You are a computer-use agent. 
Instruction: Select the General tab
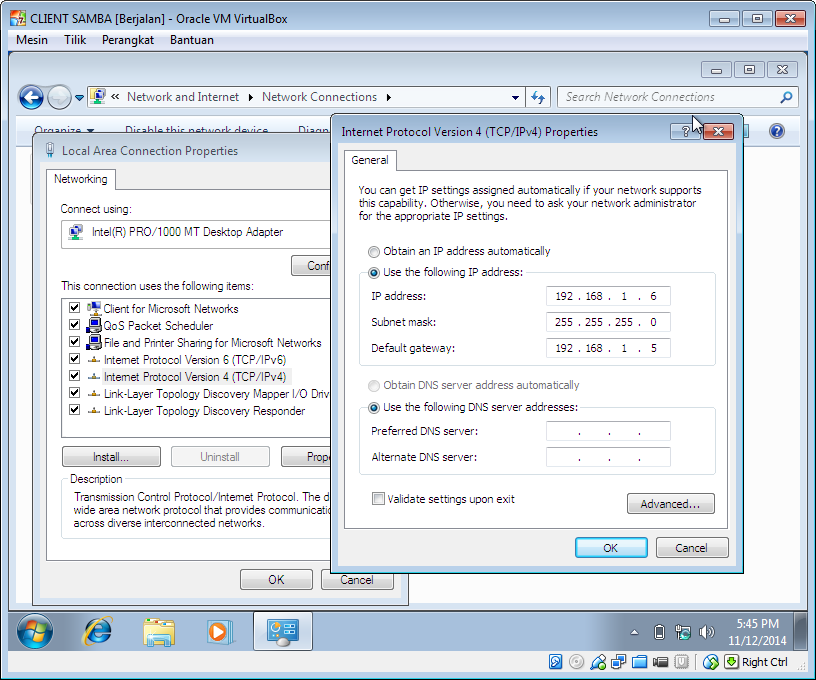(x=369, y=160)
